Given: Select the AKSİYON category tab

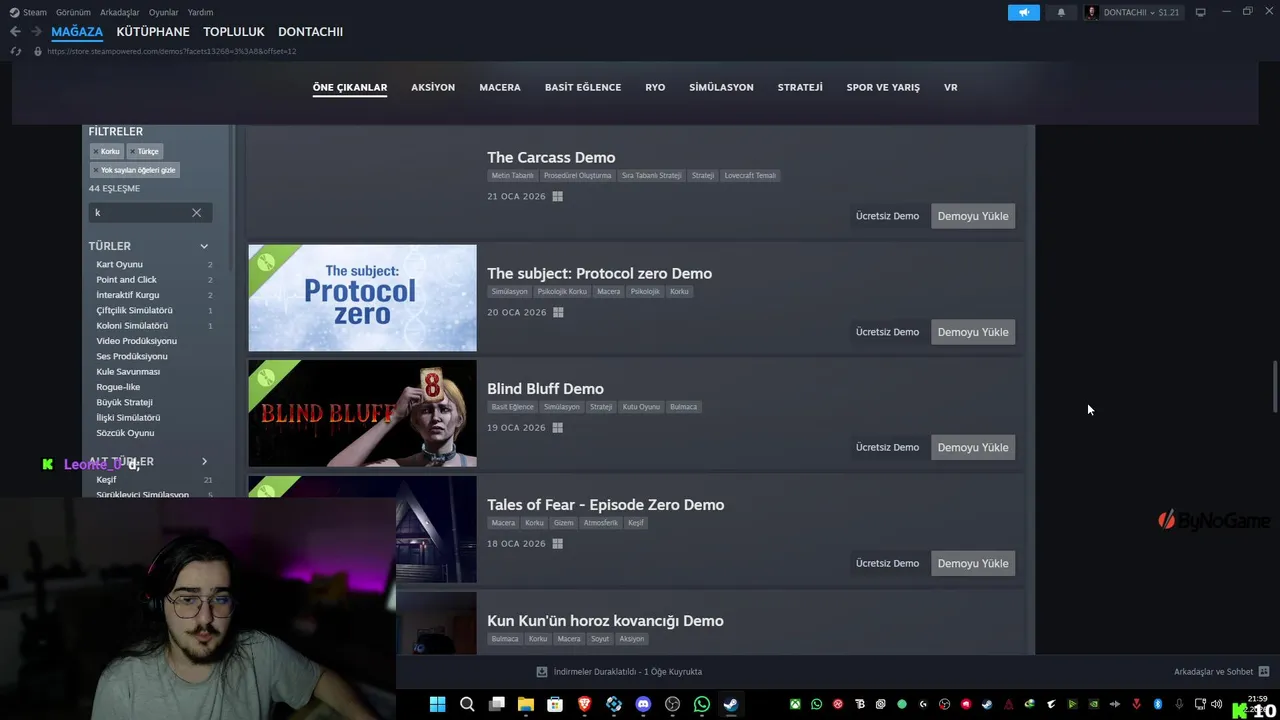Looking at the screenshot, I should tap(433, 87).
